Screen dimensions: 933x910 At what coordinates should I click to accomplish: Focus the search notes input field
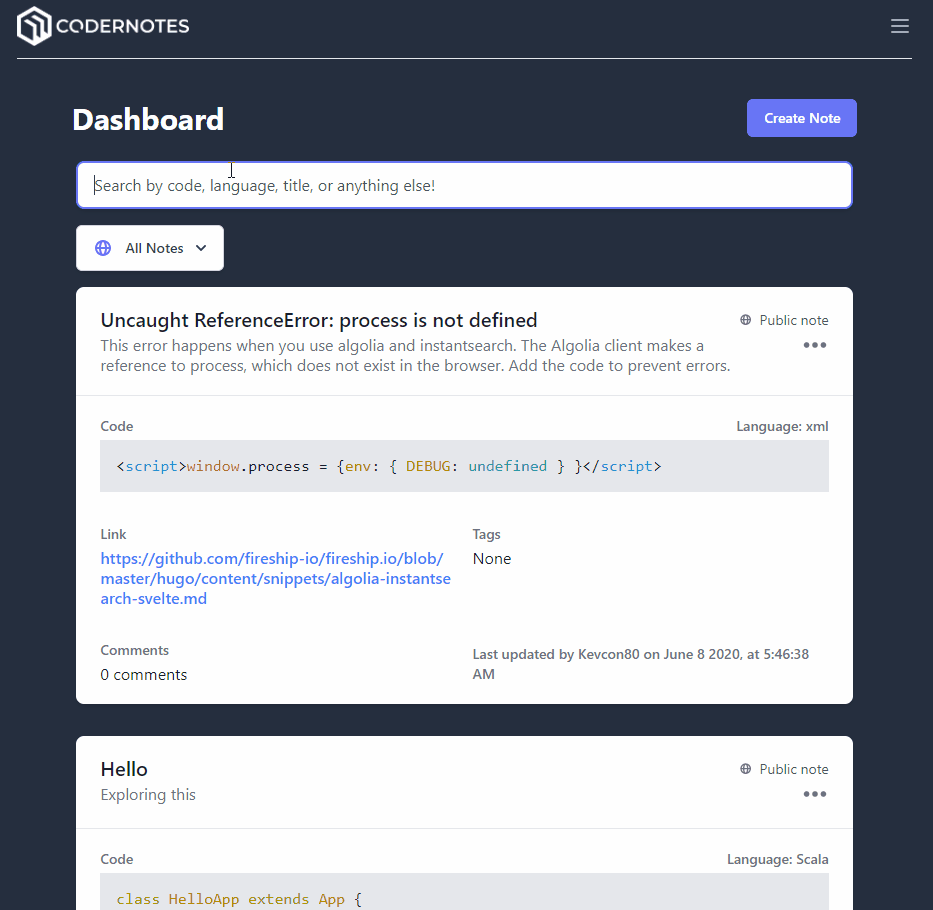(464, 185)
